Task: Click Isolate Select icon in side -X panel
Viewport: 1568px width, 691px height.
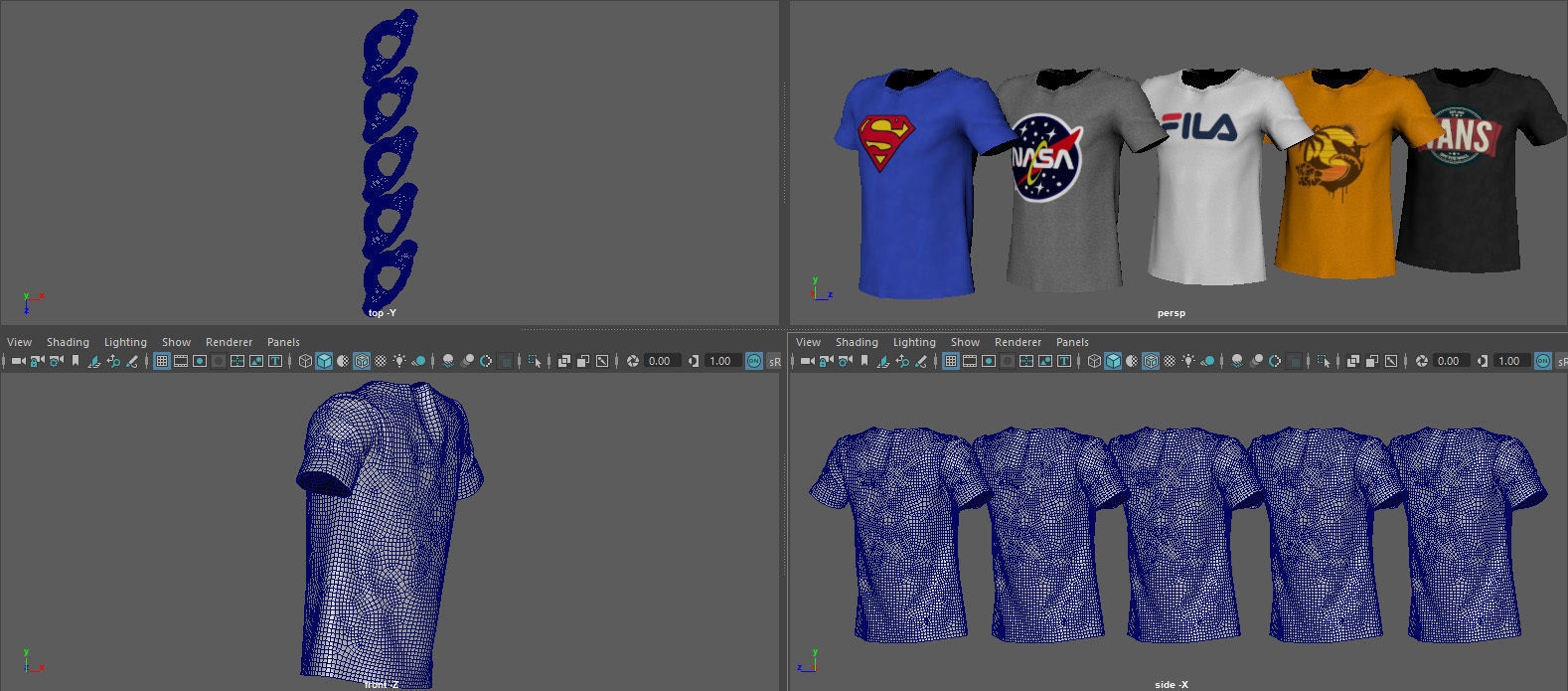Action: click(1324, 361)
